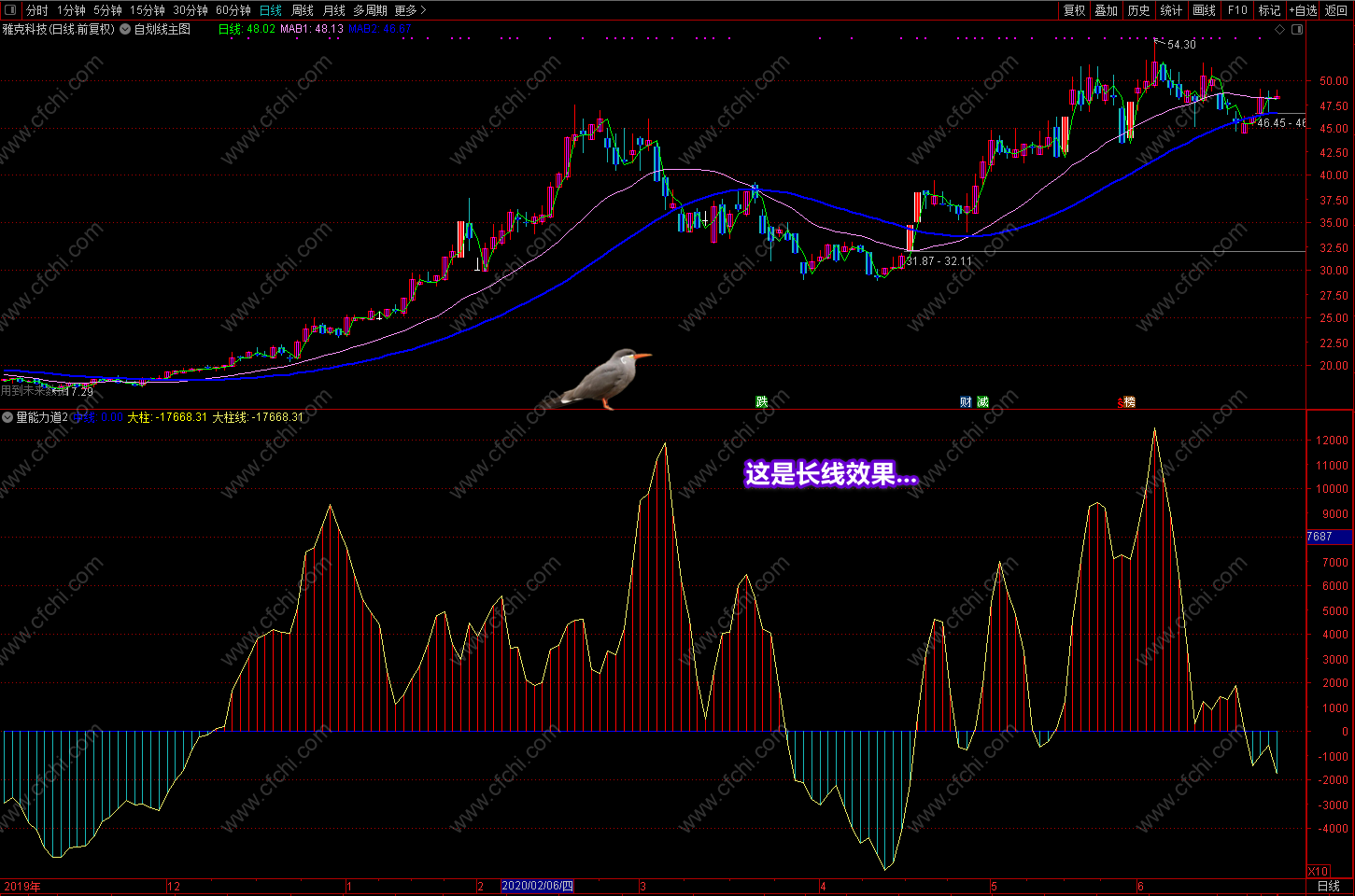The height and width of the screenshot is (896, 1355).
Task: Click the 跌 marker icon on the chart
Action: (762, 402)
